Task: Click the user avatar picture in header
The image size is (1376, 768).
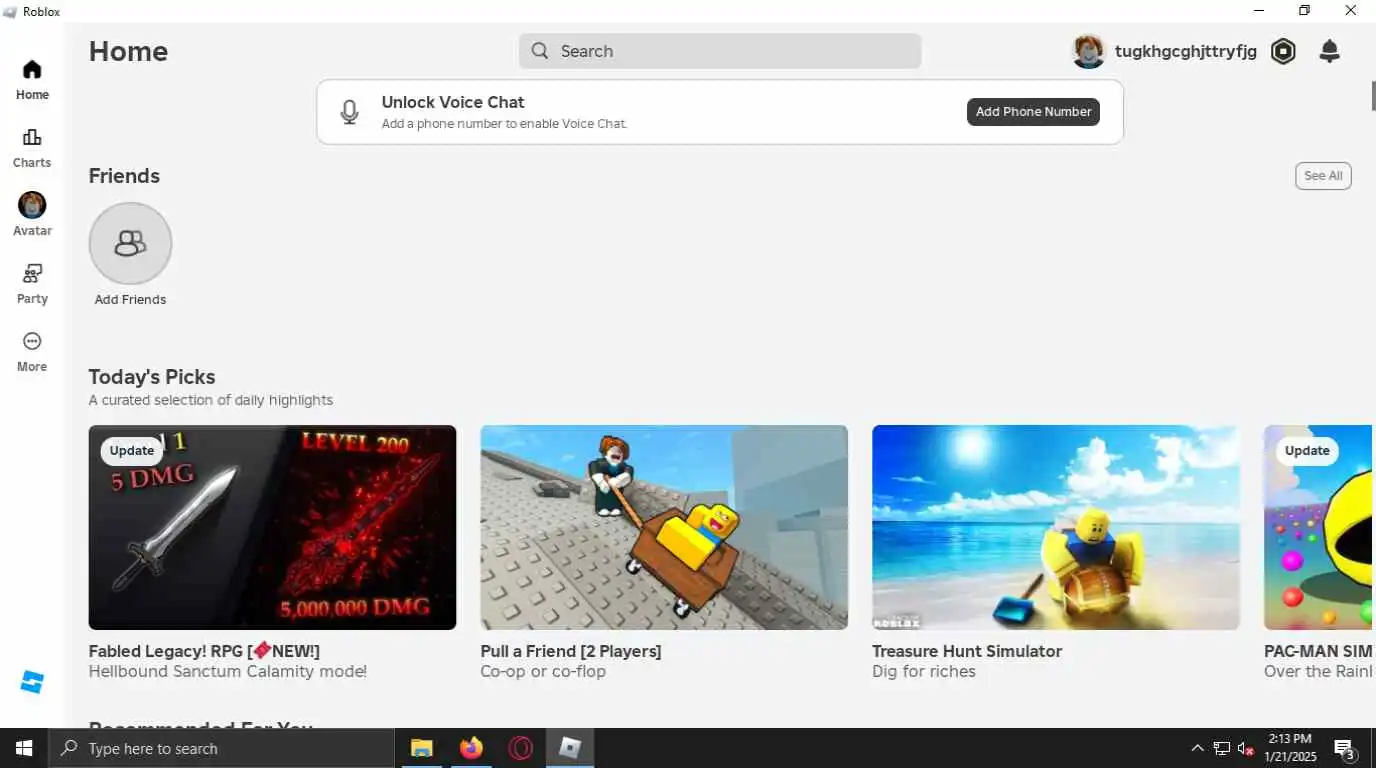Action: click(x=1088, y=51)
